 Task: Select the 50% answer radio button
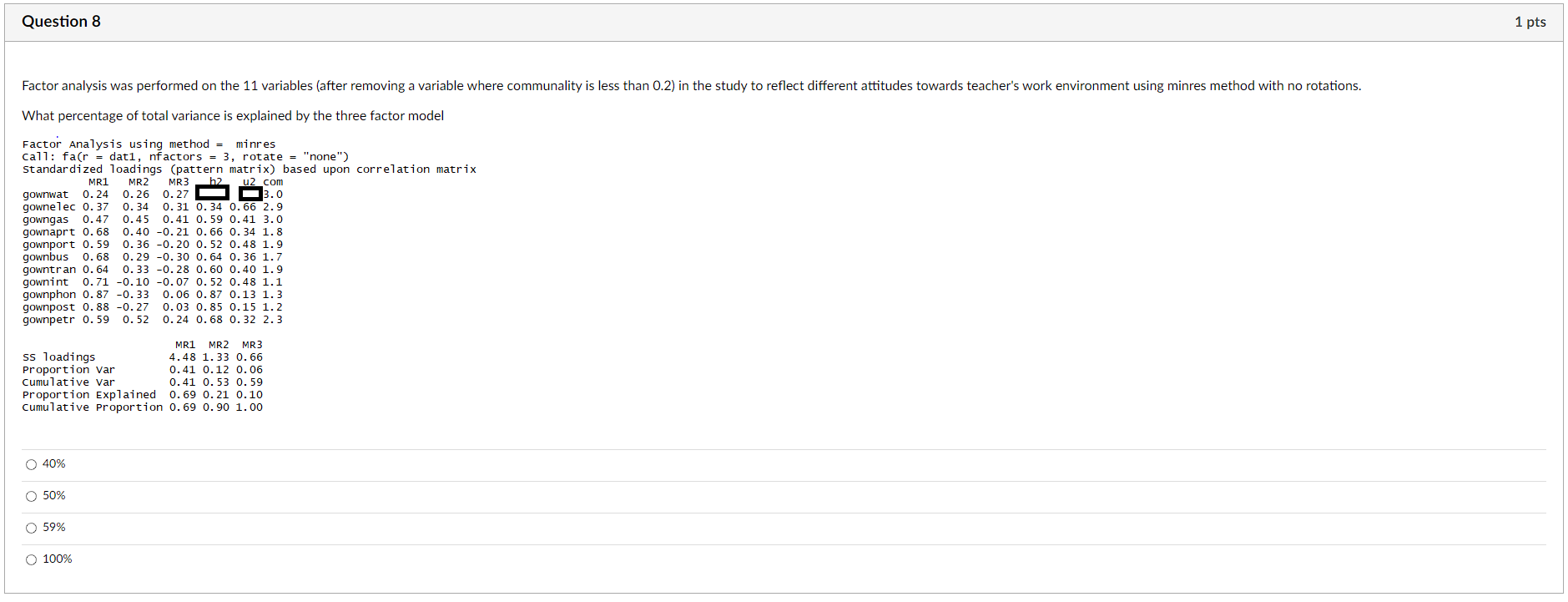31,495
